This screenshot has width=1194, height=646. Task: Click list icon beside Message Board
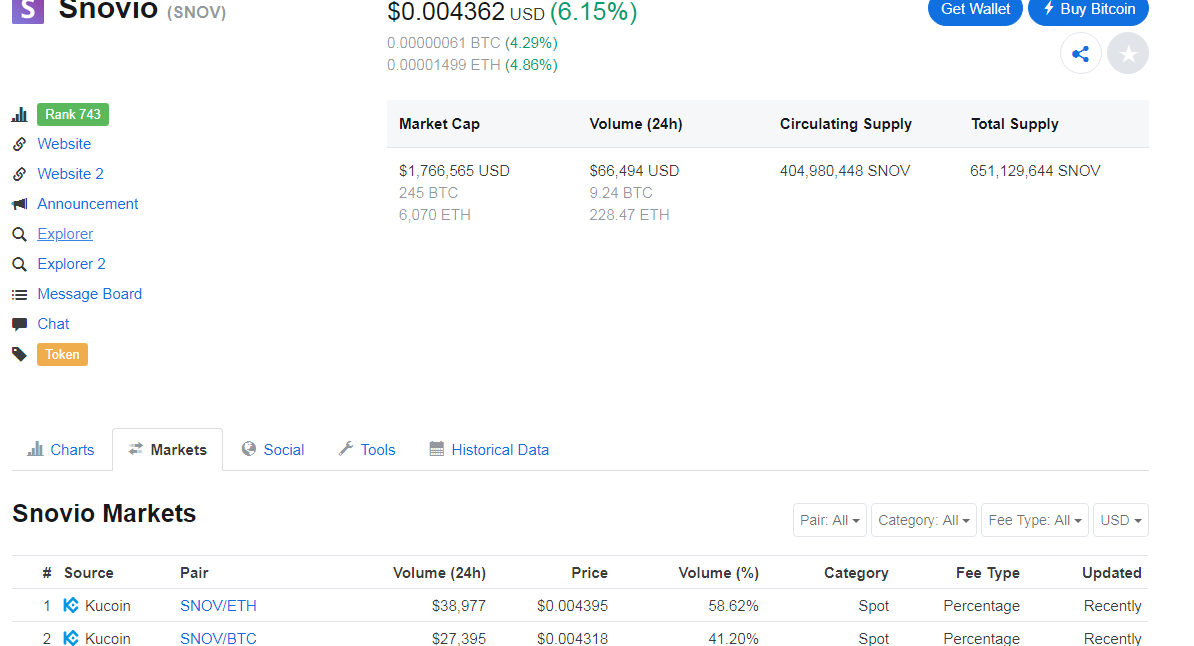20,294
